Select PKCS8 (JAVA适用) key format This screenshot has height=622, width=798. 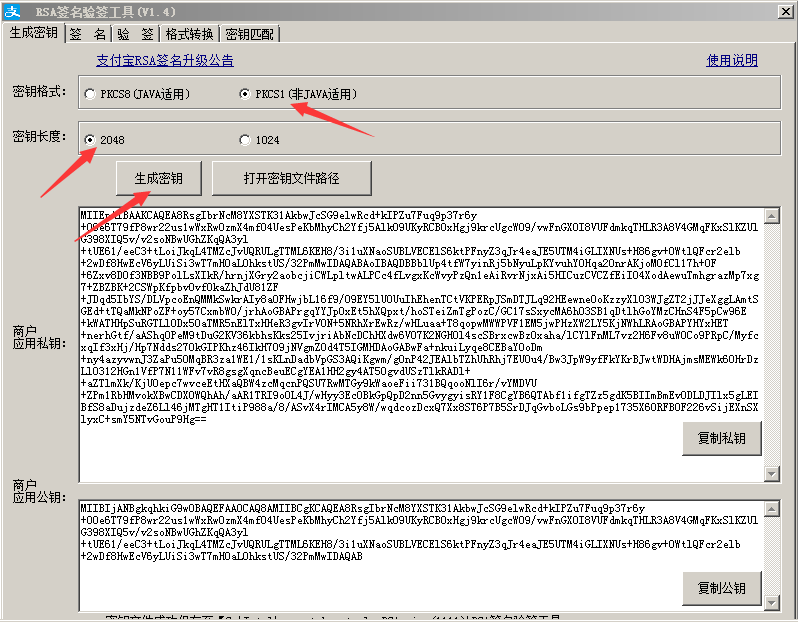(x=91, y=94)
